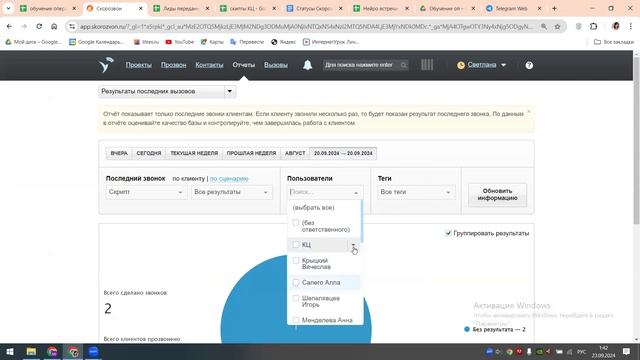The image size is (640, 360).
Task: Go to browser home page
Action: 54,26
